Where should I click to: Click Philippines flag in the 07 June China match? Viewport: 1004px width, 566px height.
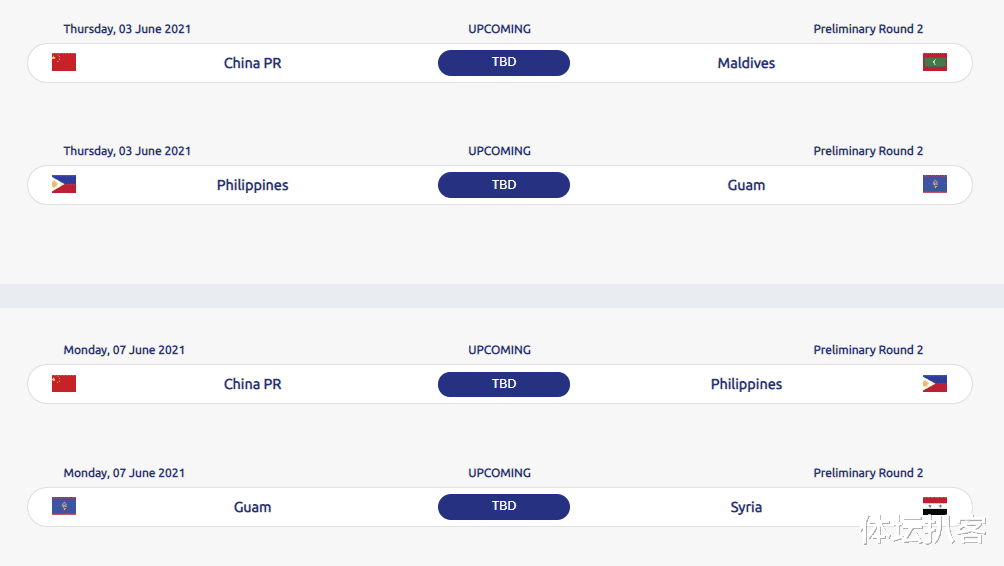934,384
